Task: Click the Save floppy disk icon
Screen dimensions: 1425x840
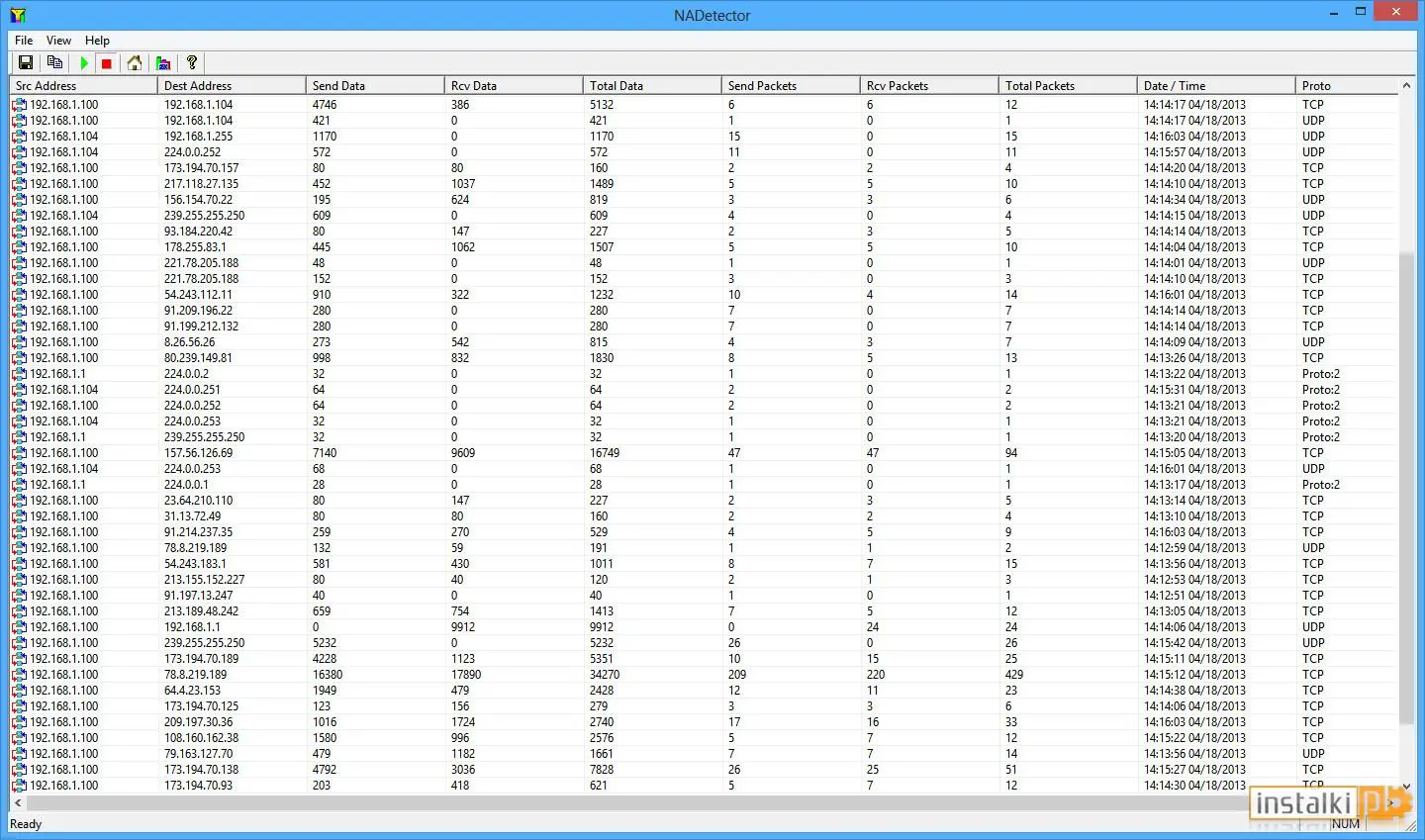Action: coord(26,63)
